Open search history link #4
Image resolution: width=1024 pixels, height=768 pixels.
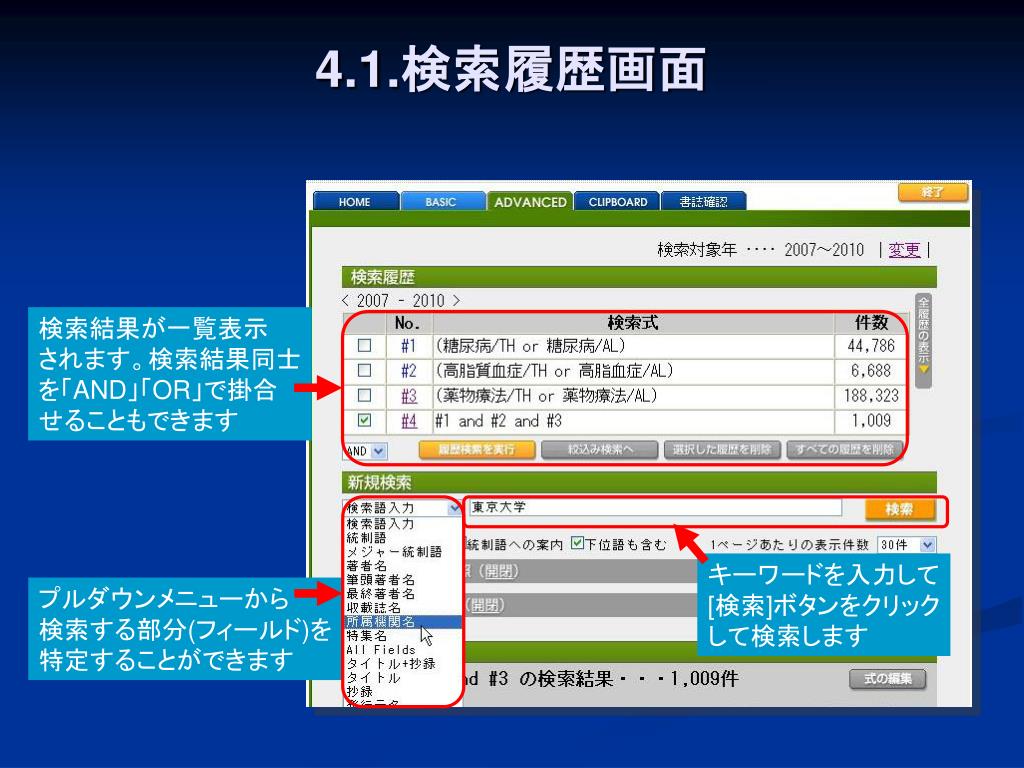pos(408,421)
